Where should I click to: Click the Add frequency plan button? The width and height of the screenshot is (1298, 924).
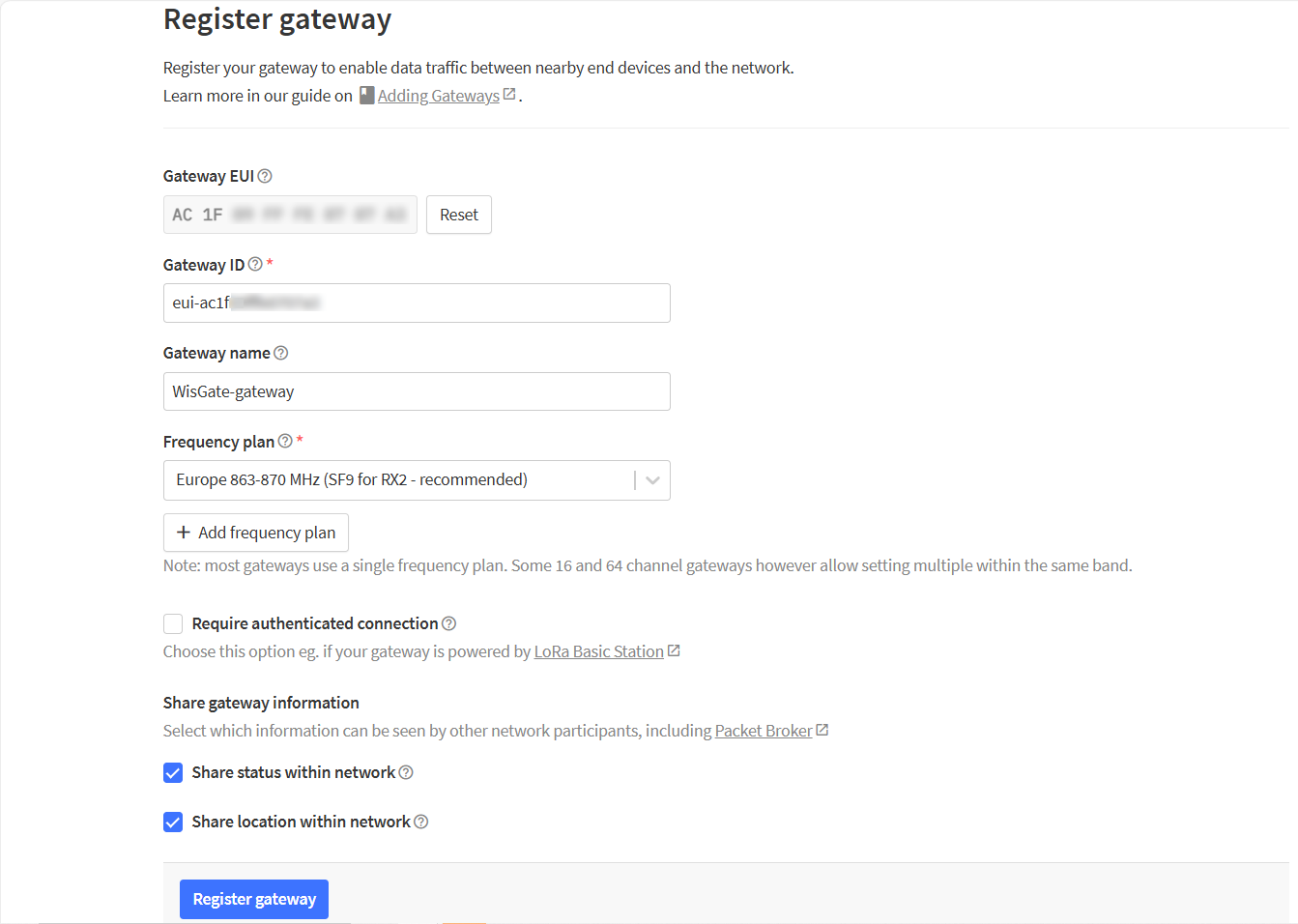coord(256,533)
